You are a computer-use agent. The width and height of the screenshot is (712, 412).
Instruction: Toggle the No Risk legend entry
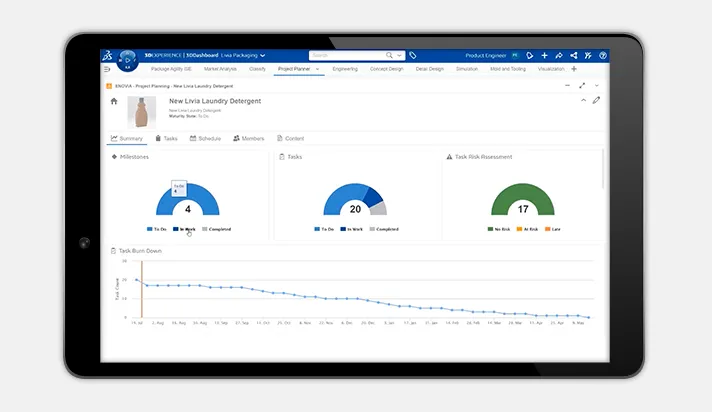(x=499, y=229)
